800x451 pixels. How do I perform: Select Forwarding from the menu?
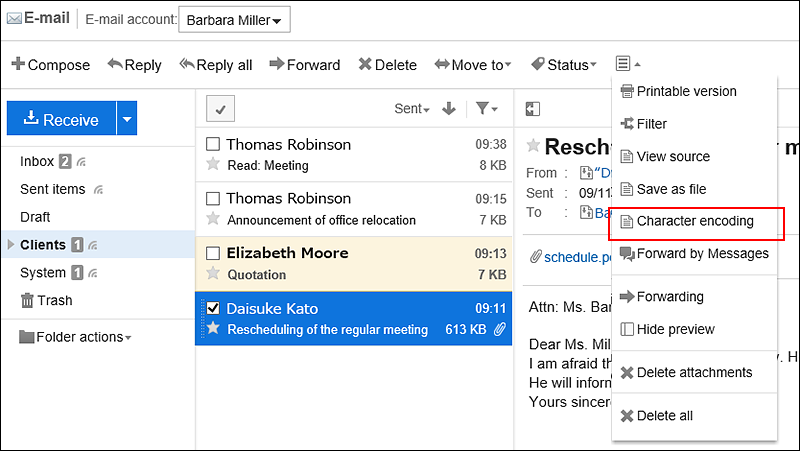click(694, 297)
